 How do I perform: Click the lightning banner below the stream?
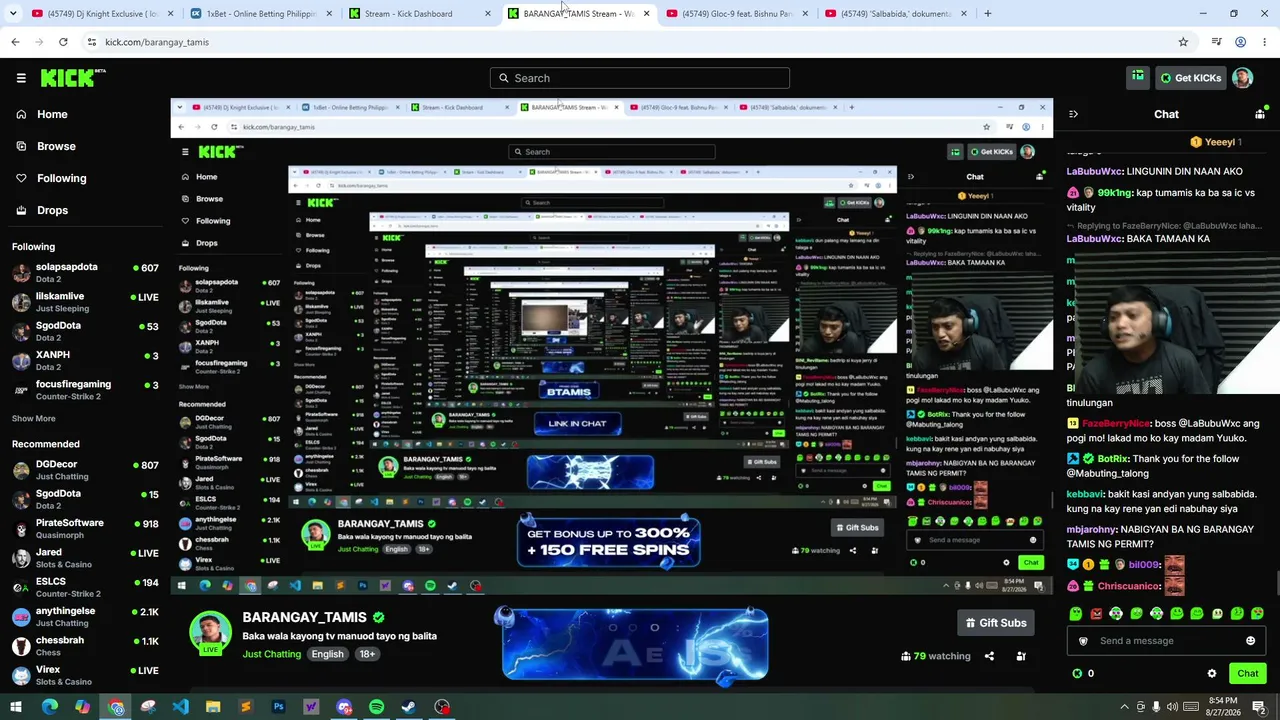click(635, 644)
